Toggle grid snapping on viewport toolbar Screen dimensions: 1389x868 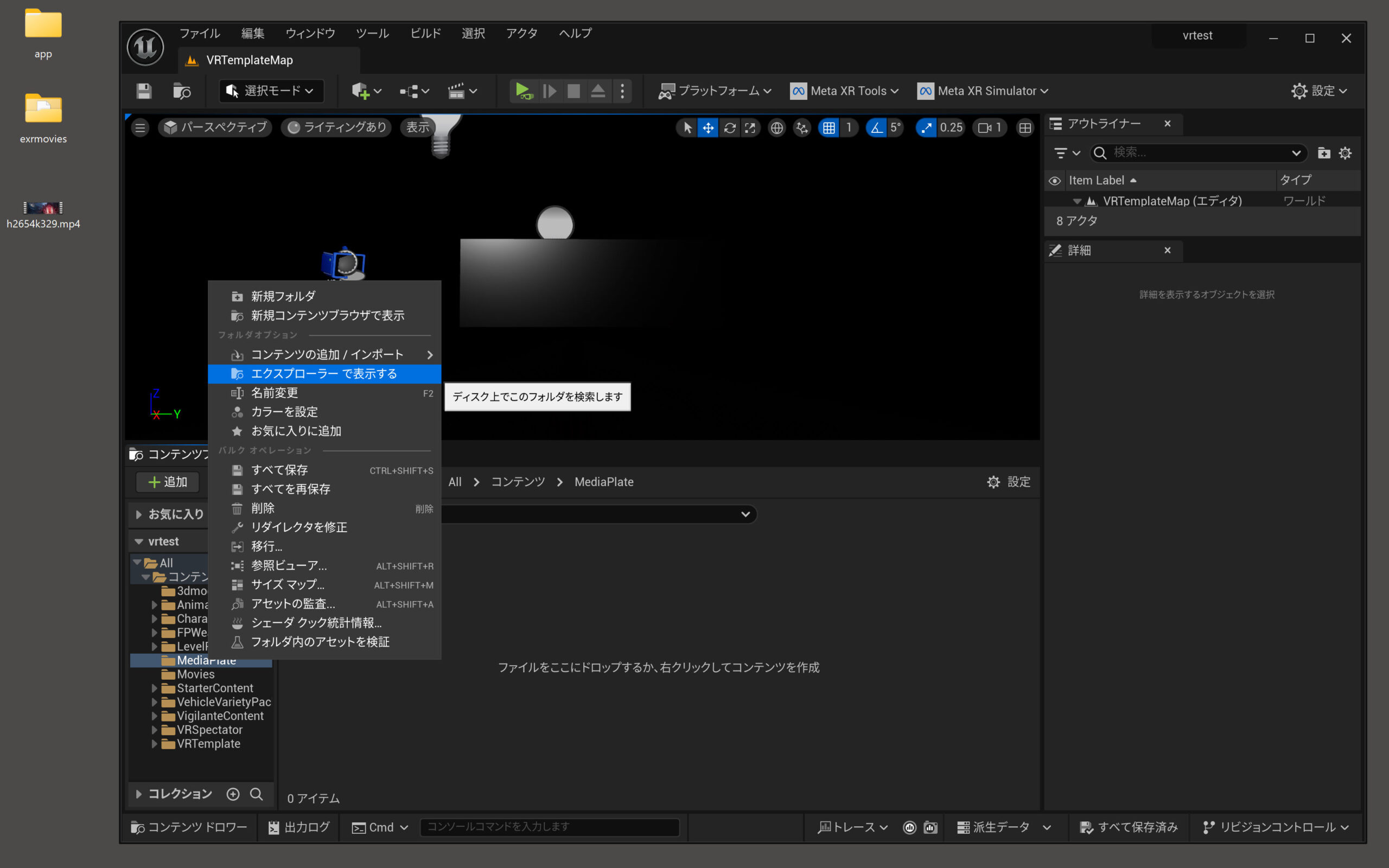(x=829, y=127)
